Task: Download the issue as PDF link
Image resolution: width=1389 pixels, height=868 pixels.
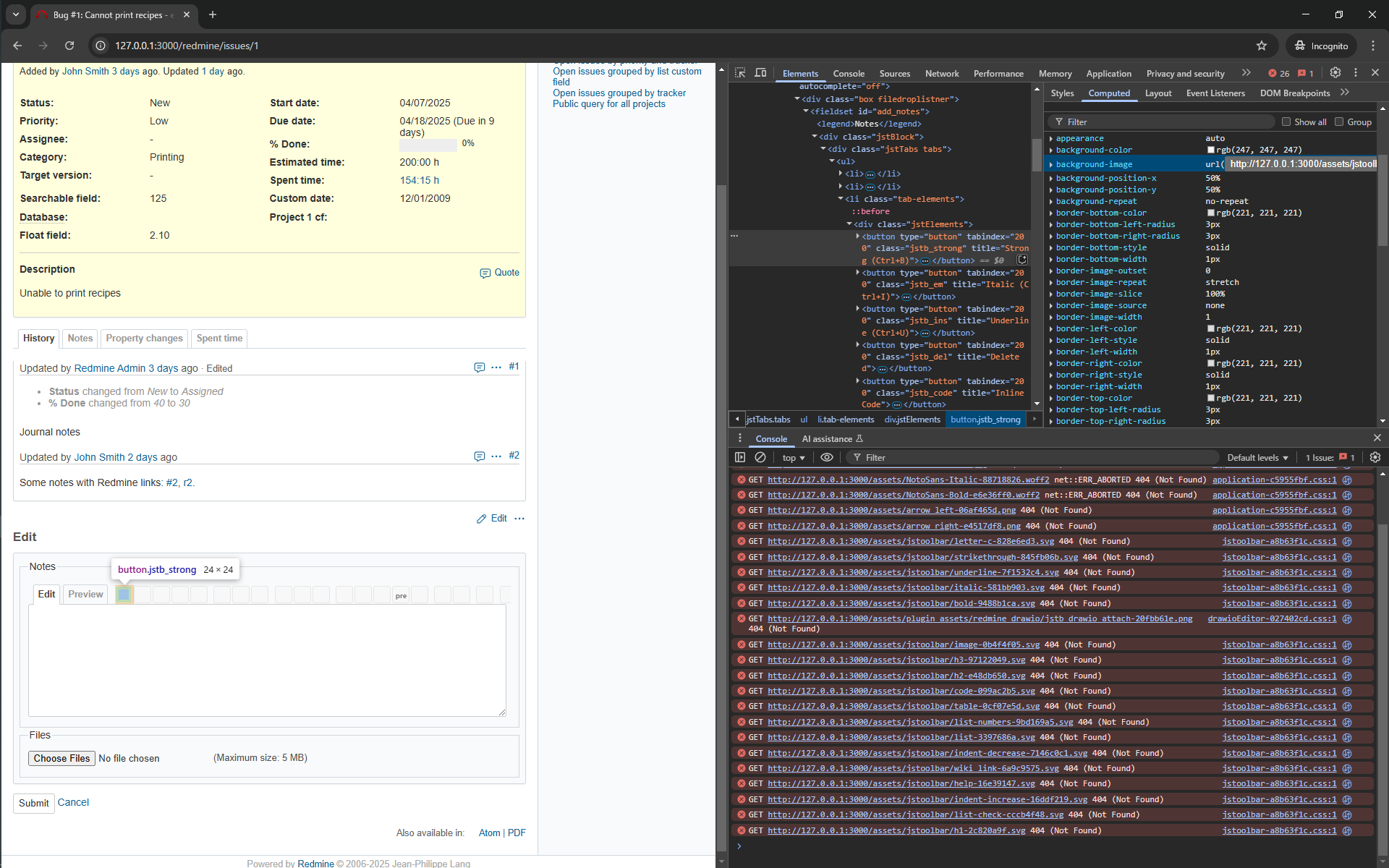Action: (x=517, y=833)
